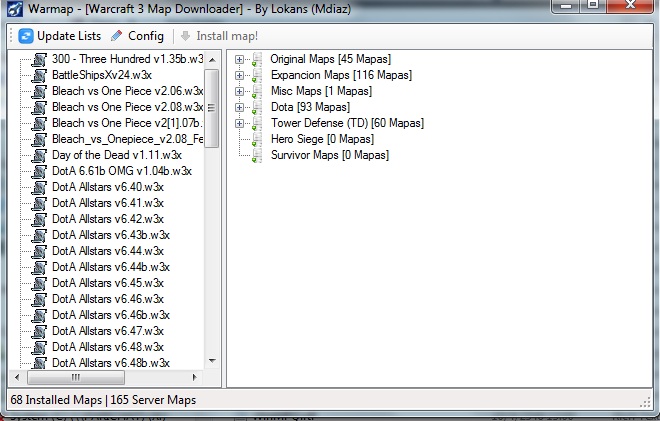Open the Config settings label
Viewport: 660px width, 421px height.
(146, 36)
